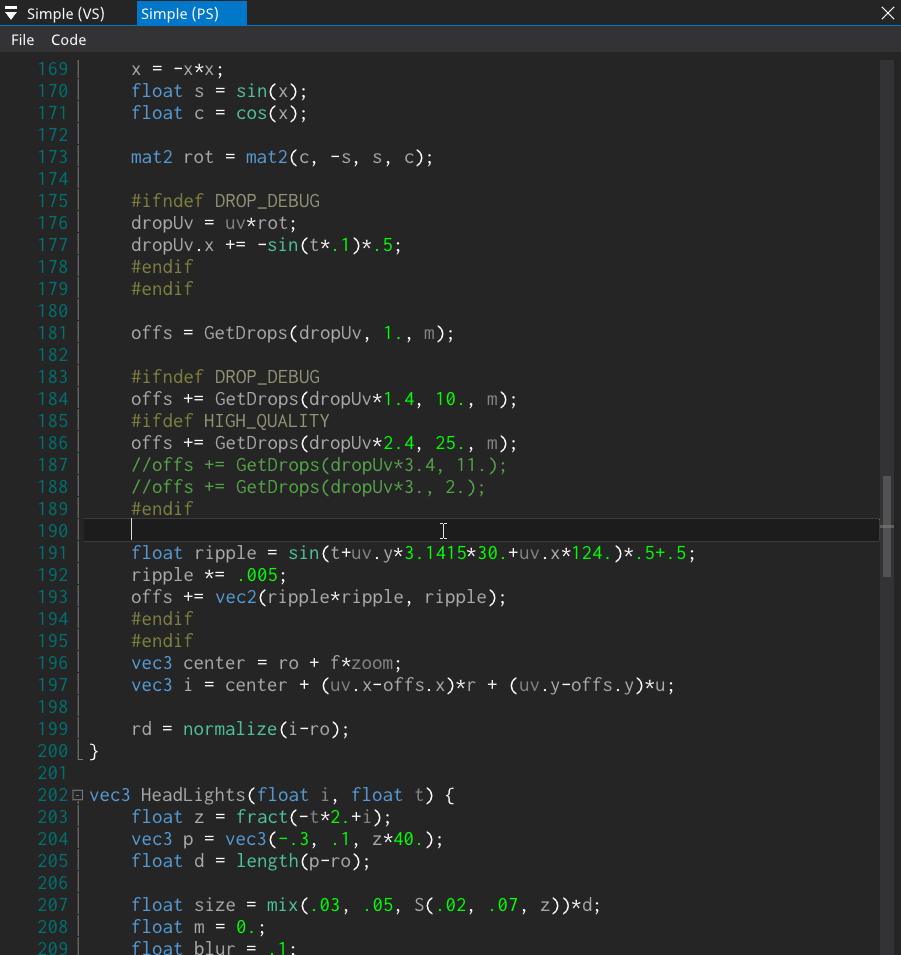
Task: Open the File menu
Action: click(23, 40)
